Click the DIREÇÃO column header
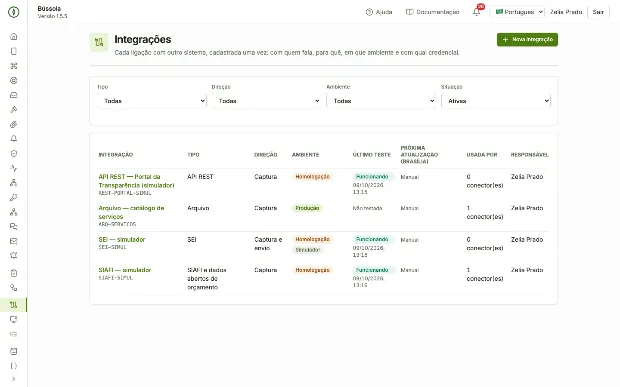 pyautogui.click(x=266, y=155)
